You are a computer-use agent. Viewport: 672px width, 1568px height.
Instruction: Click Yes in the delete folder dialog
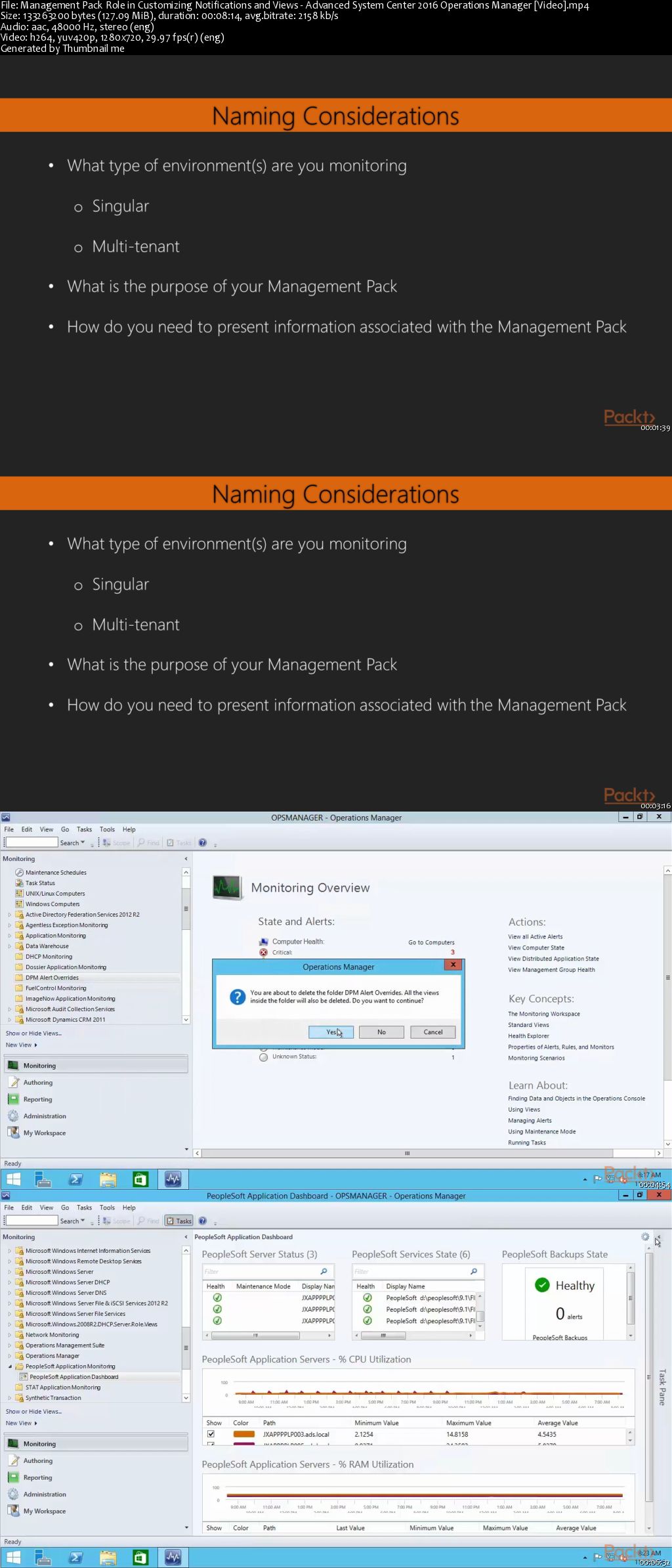pos(331,1032)
